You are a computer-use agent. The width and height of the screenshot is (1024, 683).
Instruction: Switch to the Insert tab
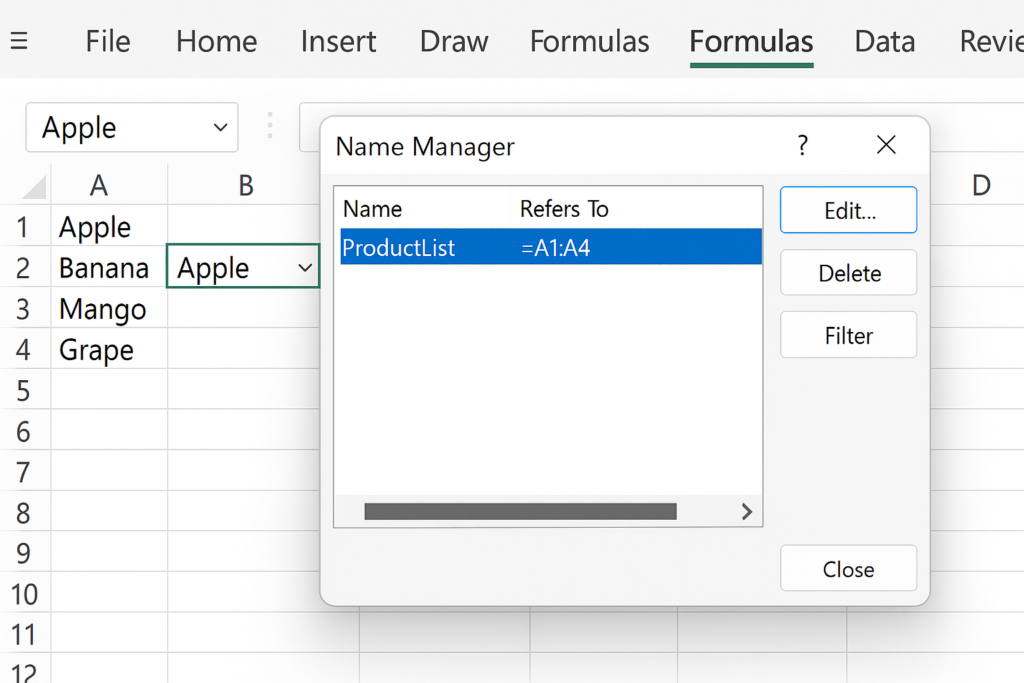tap(338, 41)
